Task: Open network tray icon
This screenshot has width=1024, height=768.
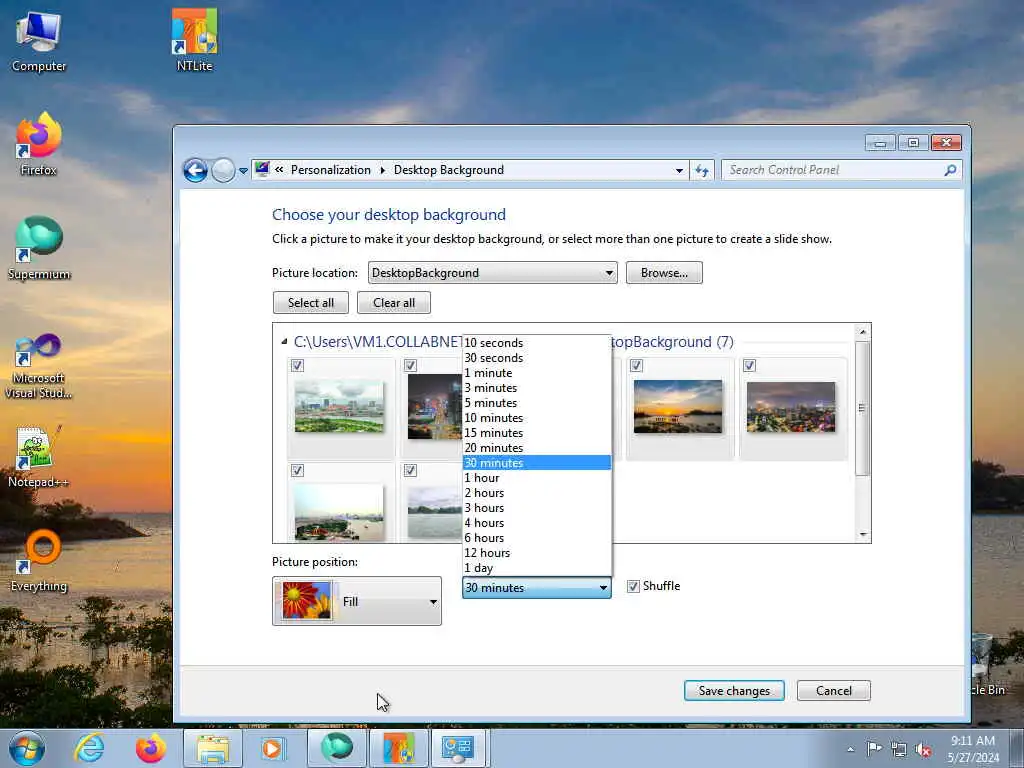Action: 899,749
